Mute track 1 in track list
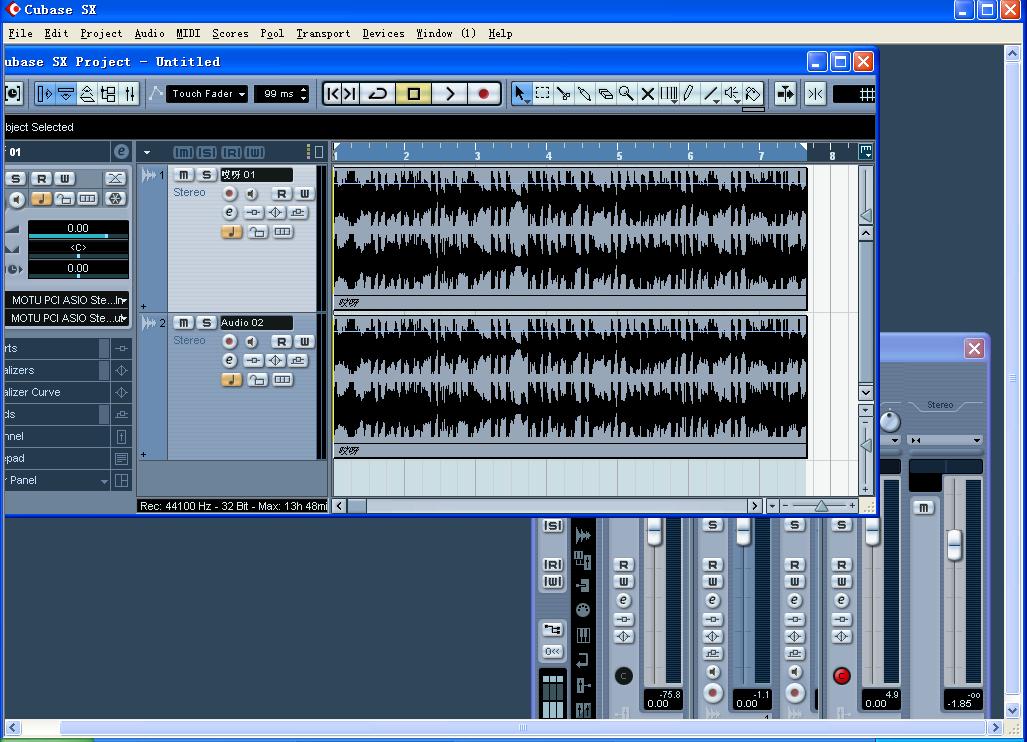The width and height of the screenshot is (1027, 742). click(x=184, y=175)
